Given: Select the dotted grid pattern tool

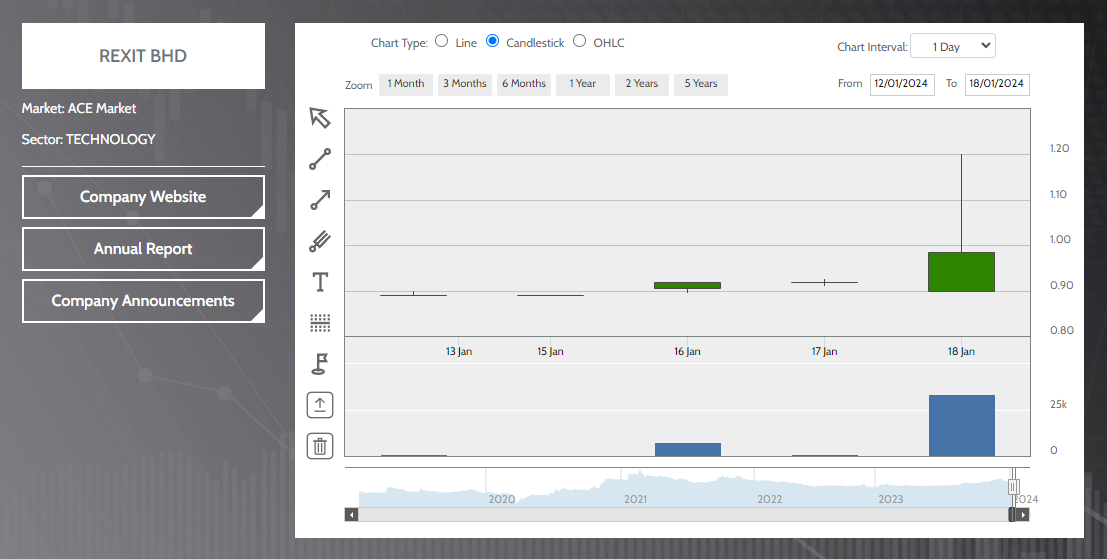Looking at the screenshot, I should point(320,323).
